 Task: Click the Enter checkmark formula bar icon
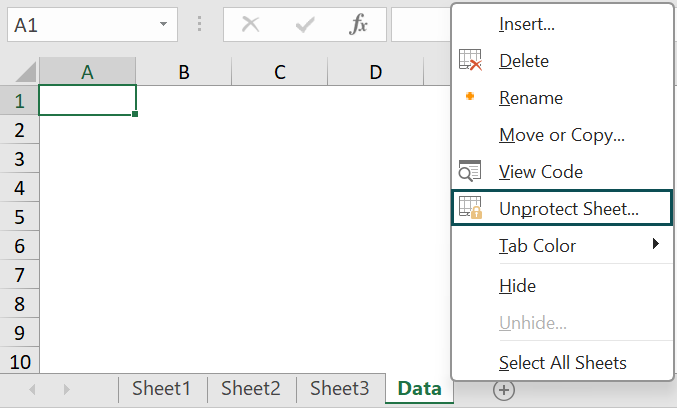[x=305, y=25]
